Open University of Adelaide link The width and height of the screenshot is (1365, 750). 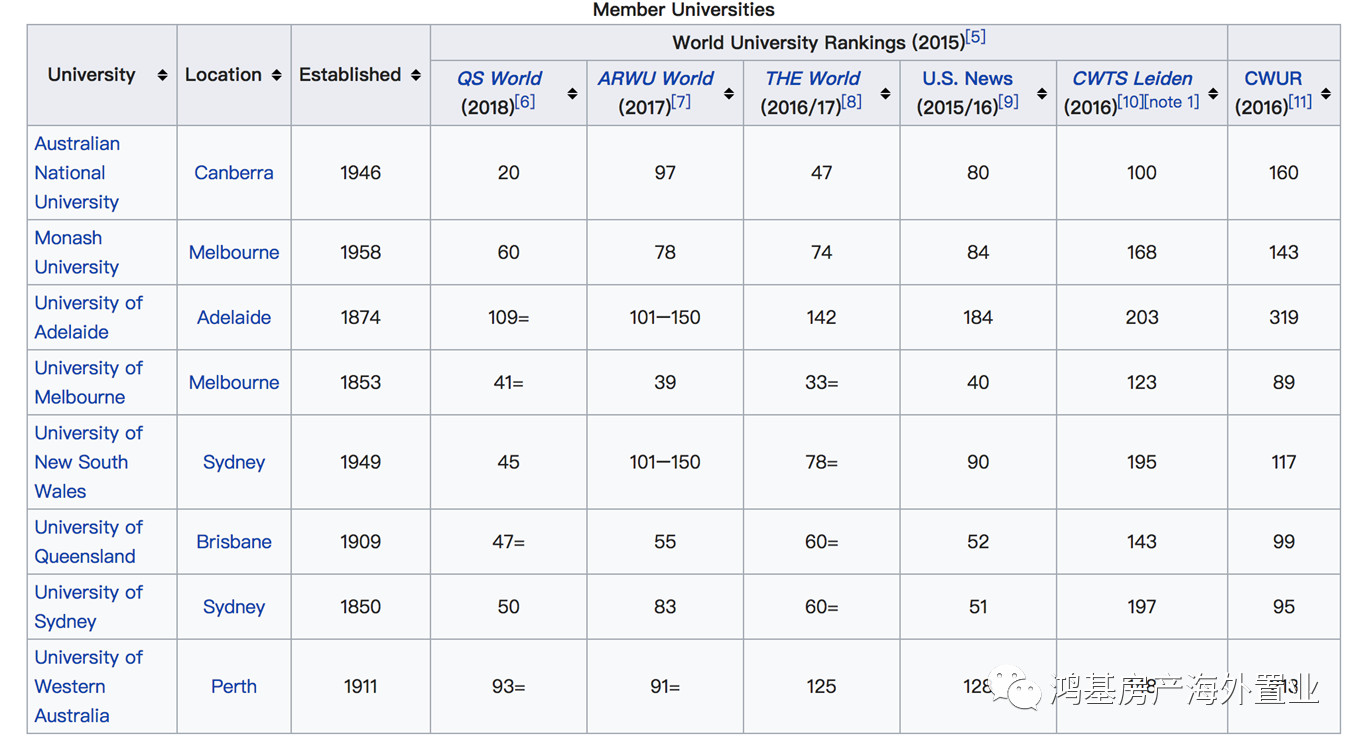[x=88, y=318]
